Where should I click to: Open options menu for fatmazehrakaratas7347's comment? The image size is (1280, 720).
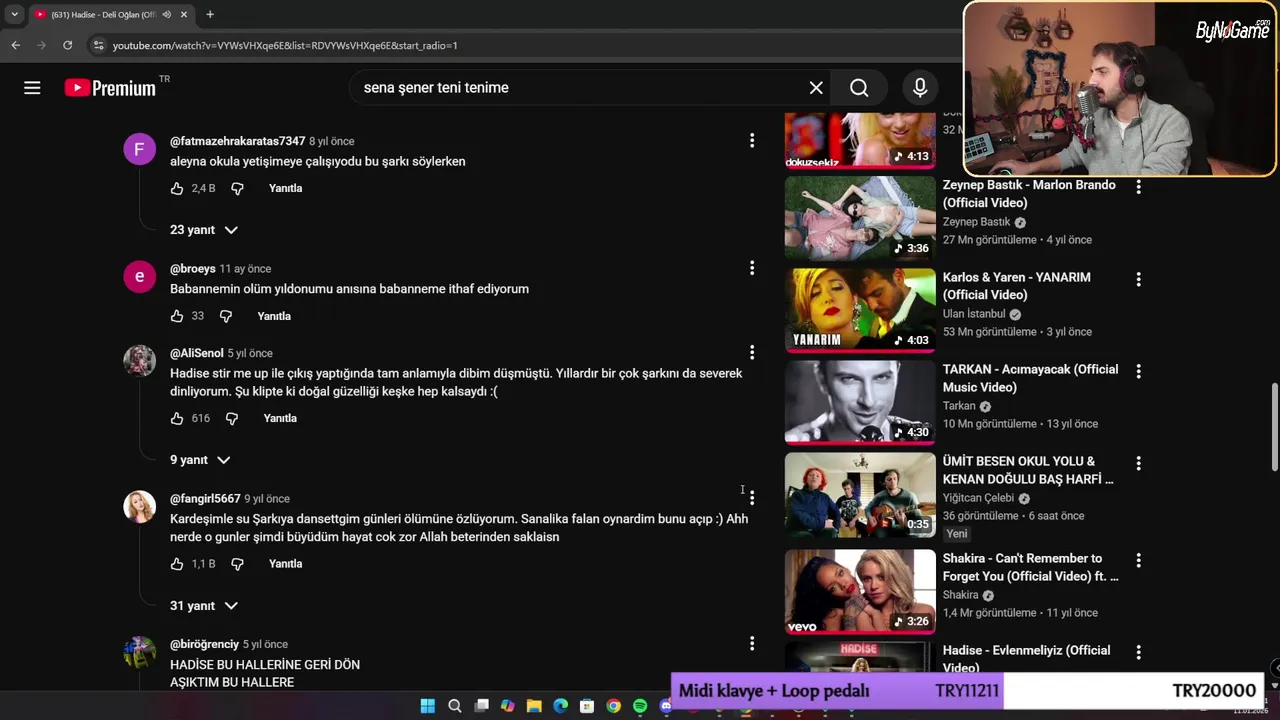pyautogui.click(x=752, y=141)
